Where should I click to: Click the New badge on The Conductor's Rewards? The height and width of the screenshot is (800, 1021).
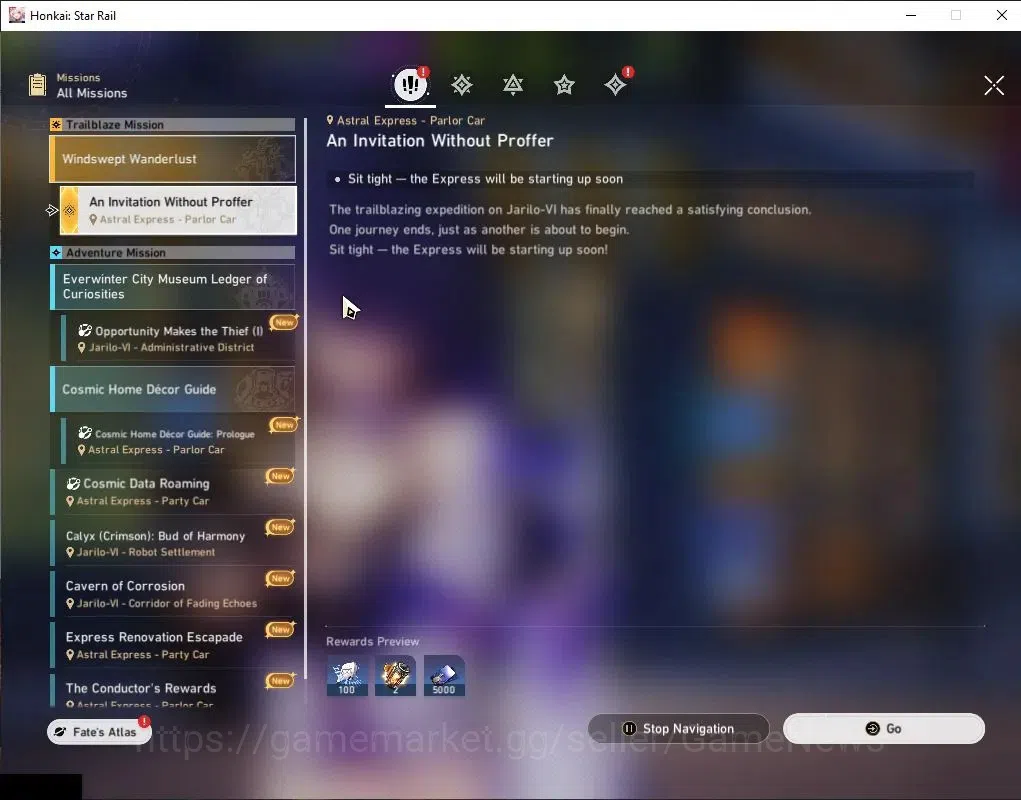[281, 680]
